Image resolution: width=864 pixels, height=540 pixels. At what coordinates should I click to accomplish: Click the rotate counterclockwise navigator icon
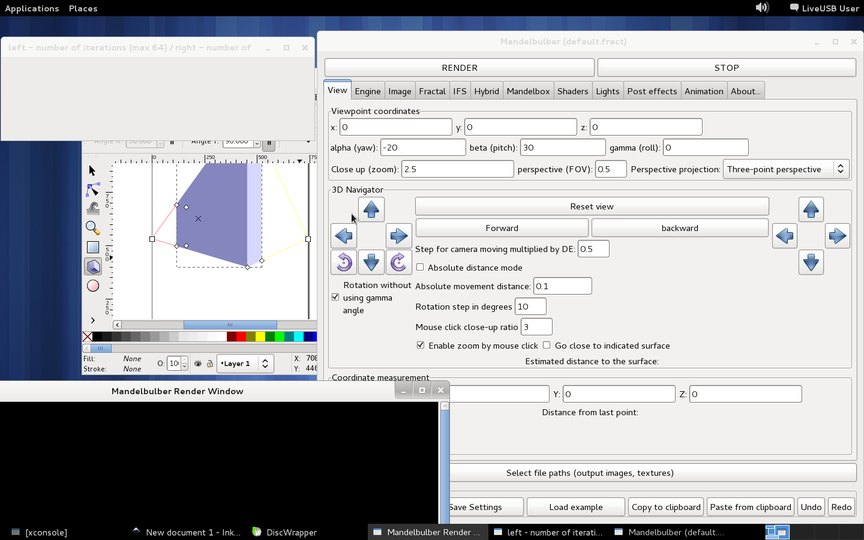(x=344, y=262)
